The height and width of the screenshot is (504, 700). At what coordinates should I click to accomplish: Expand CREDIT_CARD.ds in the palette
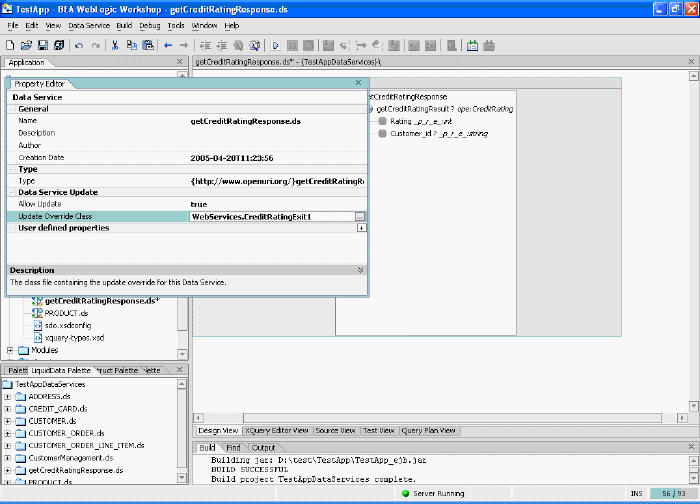8,409
